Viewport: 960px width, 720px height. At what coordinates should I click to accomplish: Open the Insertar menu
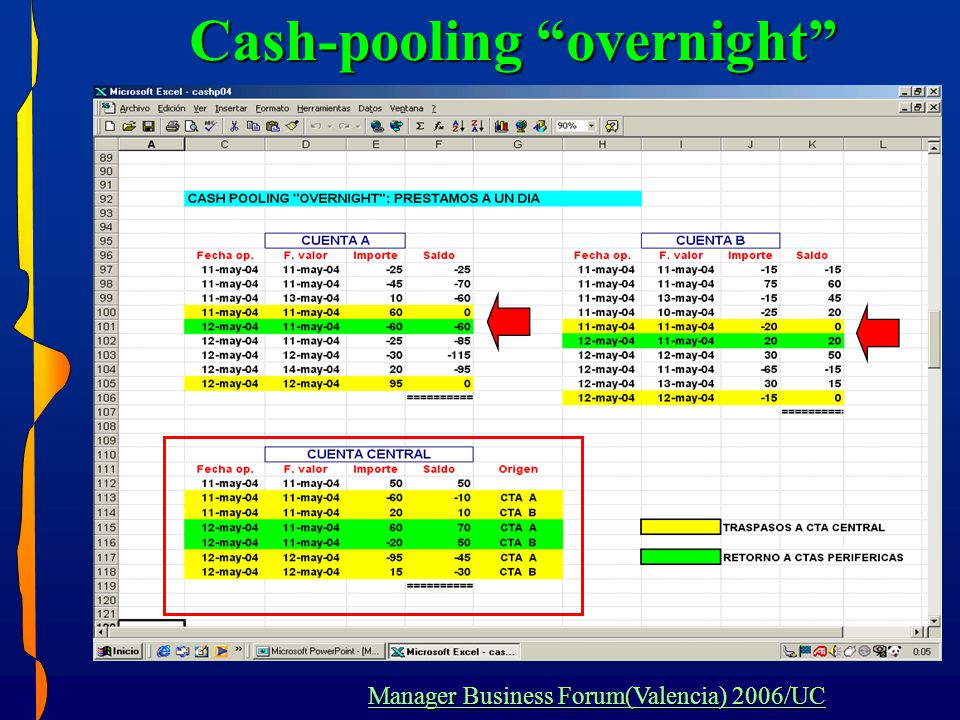pos(231,108)
